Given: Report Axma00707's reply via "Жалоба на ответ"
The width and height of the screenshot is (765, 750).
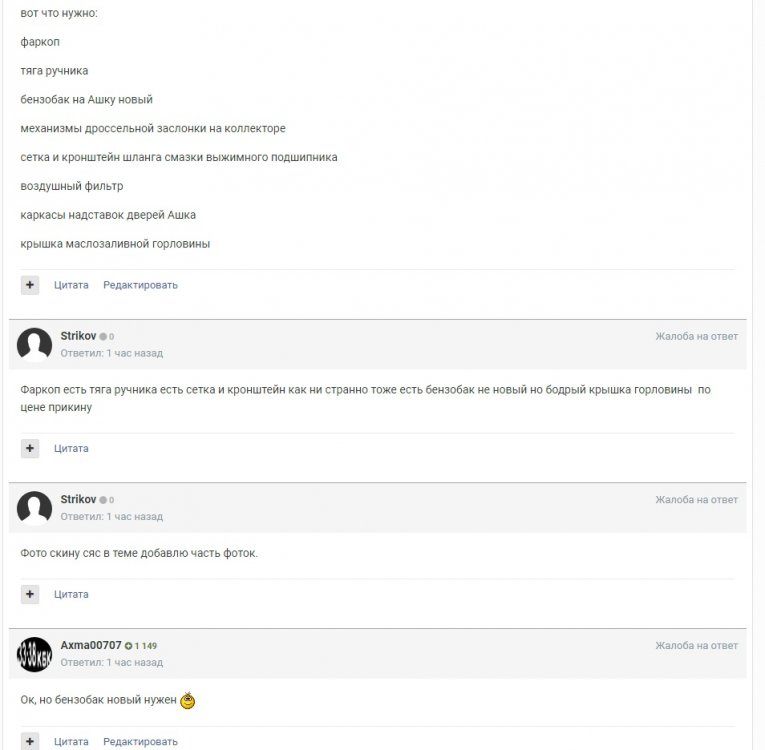Looking at the screenshot, I should click(x=696, y=646).
